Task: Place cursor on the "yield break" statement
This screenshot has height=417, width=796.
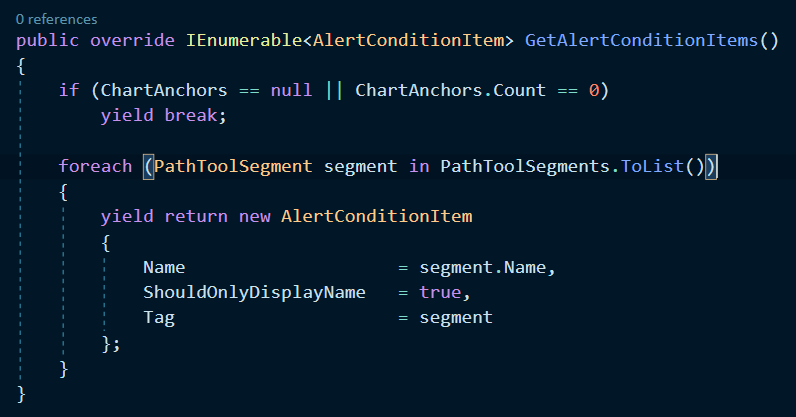Action: [x=164, y=115]
